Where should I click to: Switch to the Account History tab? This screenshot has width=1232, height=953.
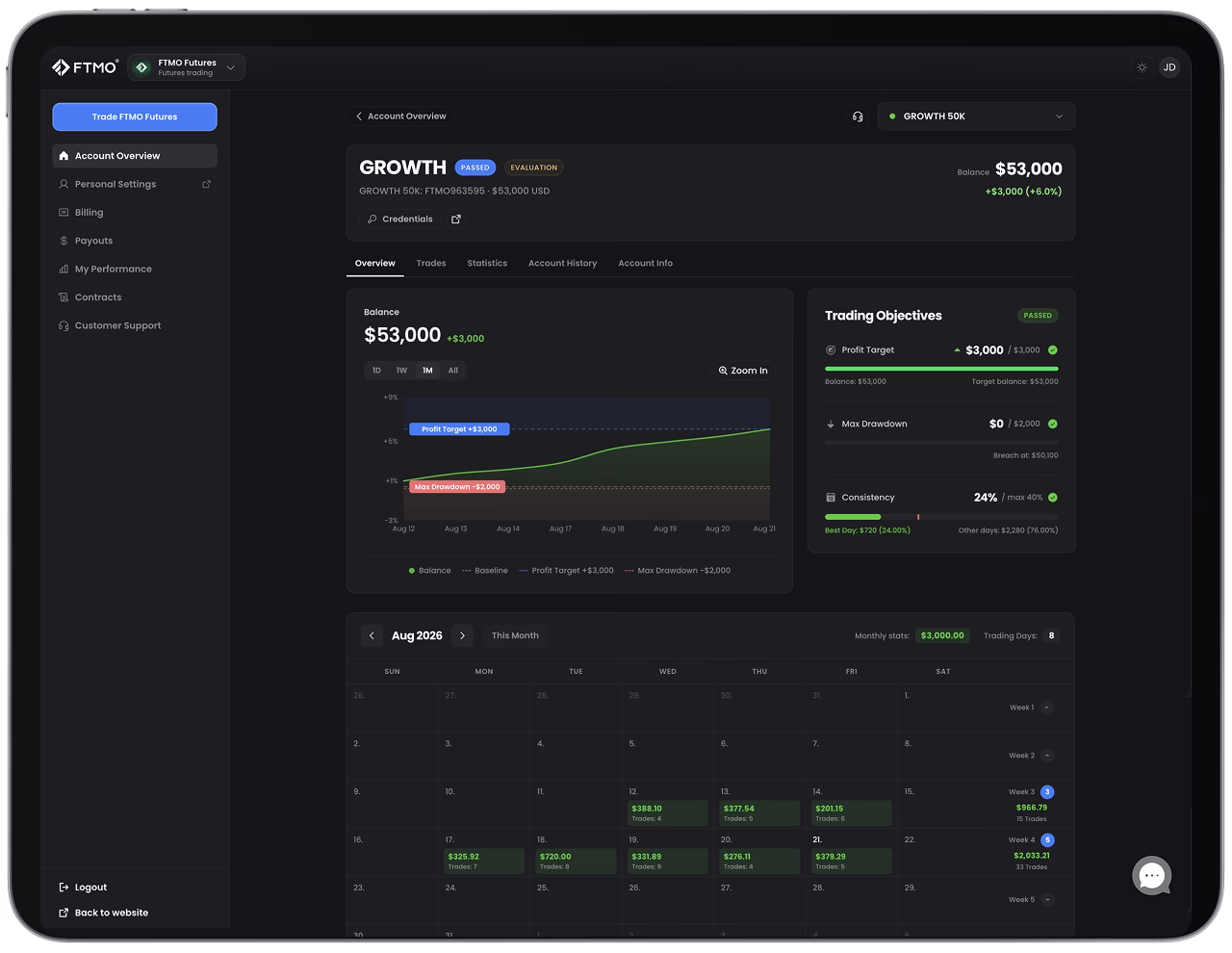[x=562, y=263]
